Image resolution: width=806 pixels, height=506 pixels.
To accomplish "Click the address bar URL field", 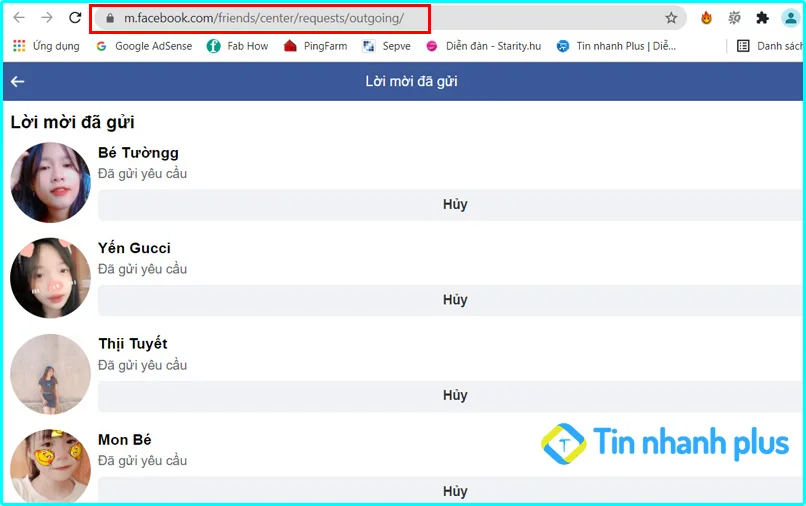I will point(391,19).
